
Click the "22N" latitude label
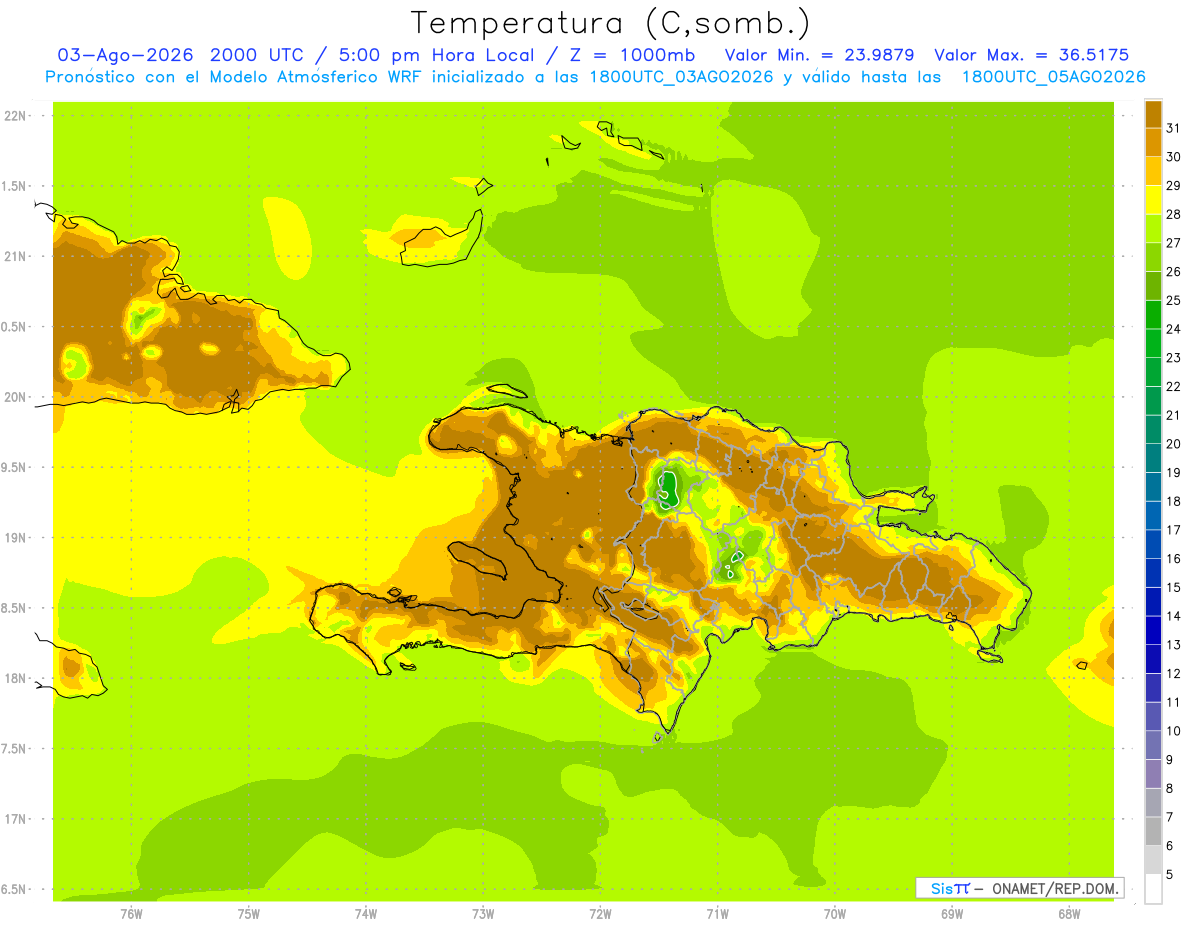(x=16, y=116)
